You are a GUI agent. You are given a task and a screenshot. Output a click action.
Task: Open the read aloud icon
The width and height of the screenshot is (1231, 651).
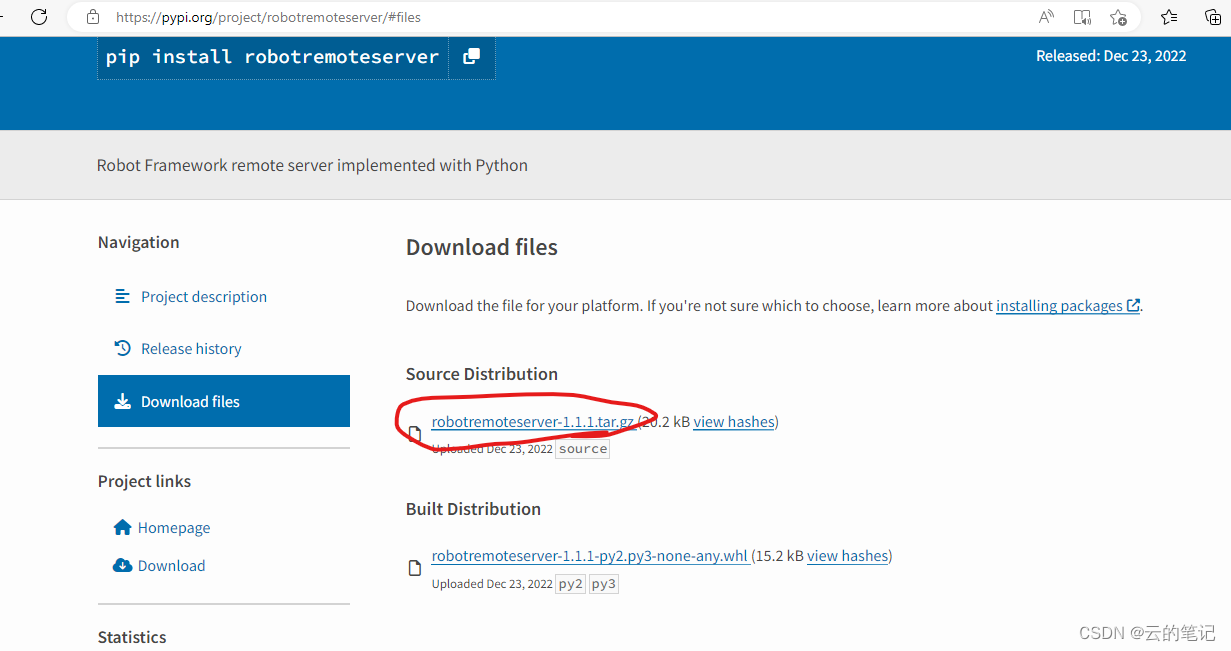pyautogui.click(x=1046, y=17)
